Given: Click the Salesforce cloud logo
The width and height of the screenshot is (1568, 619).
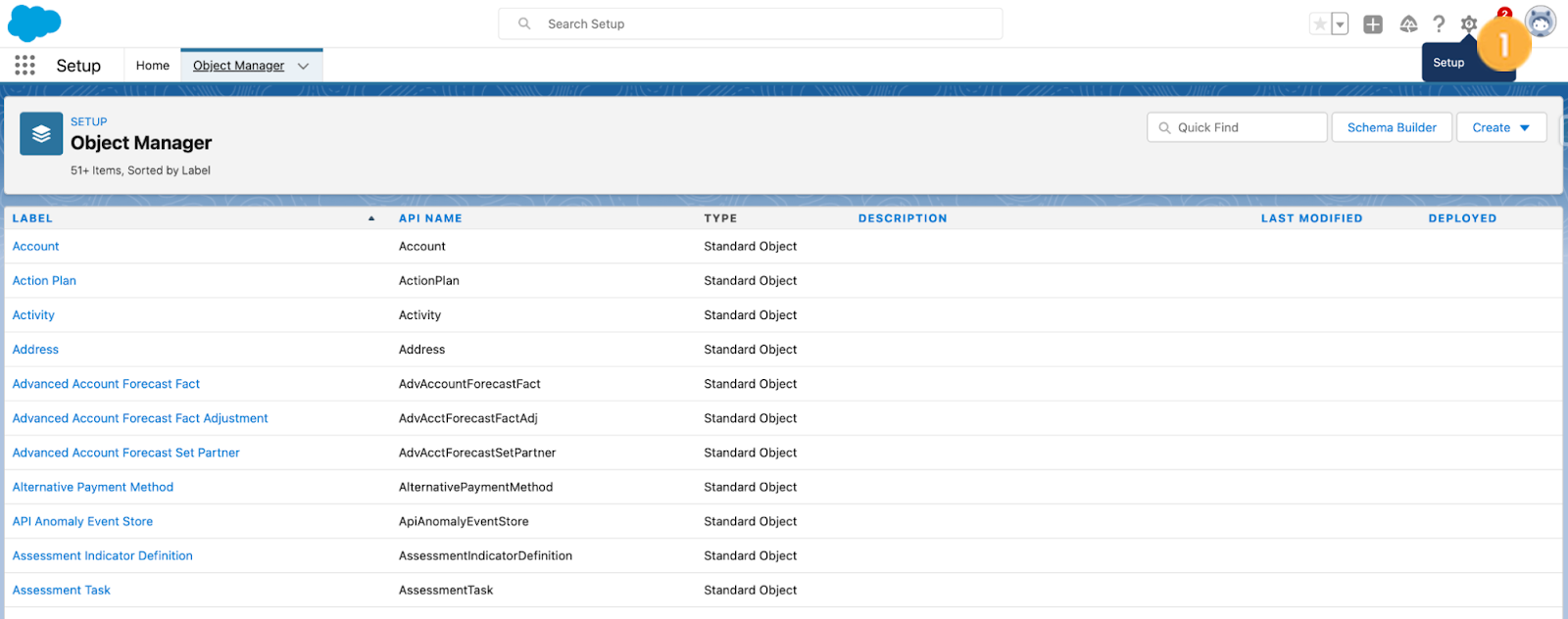Looking at the screenshot, I should click(x=34, y=23).
